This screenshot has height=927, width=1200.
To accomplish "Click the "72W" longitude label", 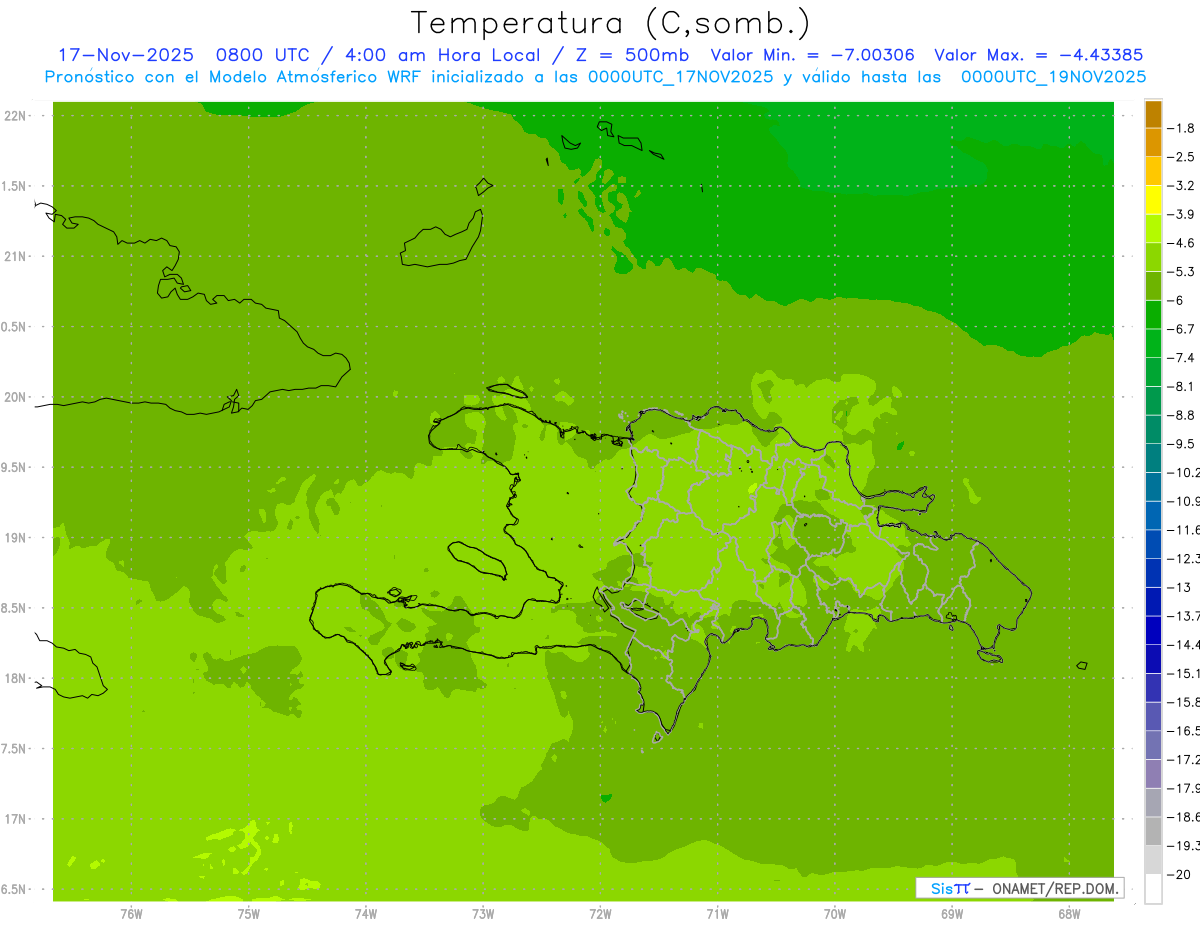I will 600,914.
